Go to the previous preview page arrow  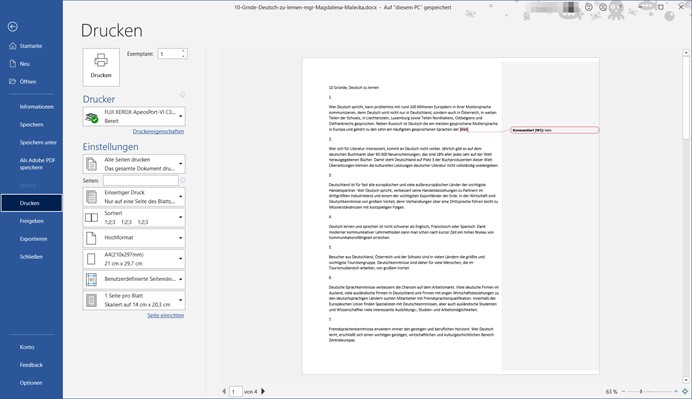click(224, 391)
